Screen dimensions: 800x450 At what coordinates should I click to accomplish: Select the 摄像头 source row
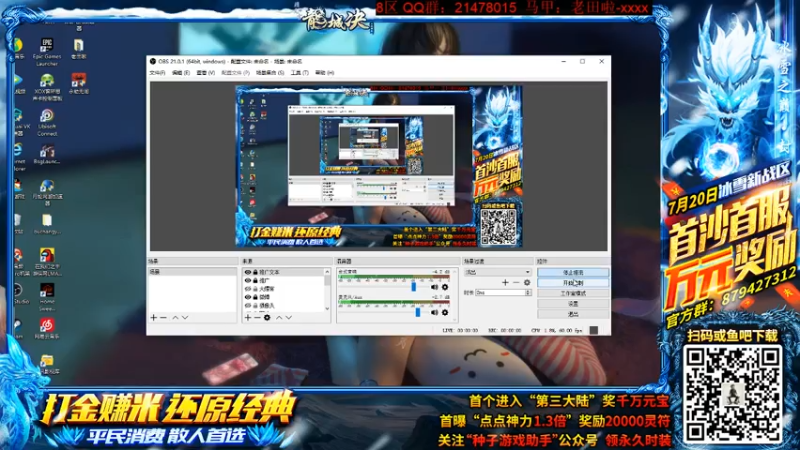click(284, 306)
